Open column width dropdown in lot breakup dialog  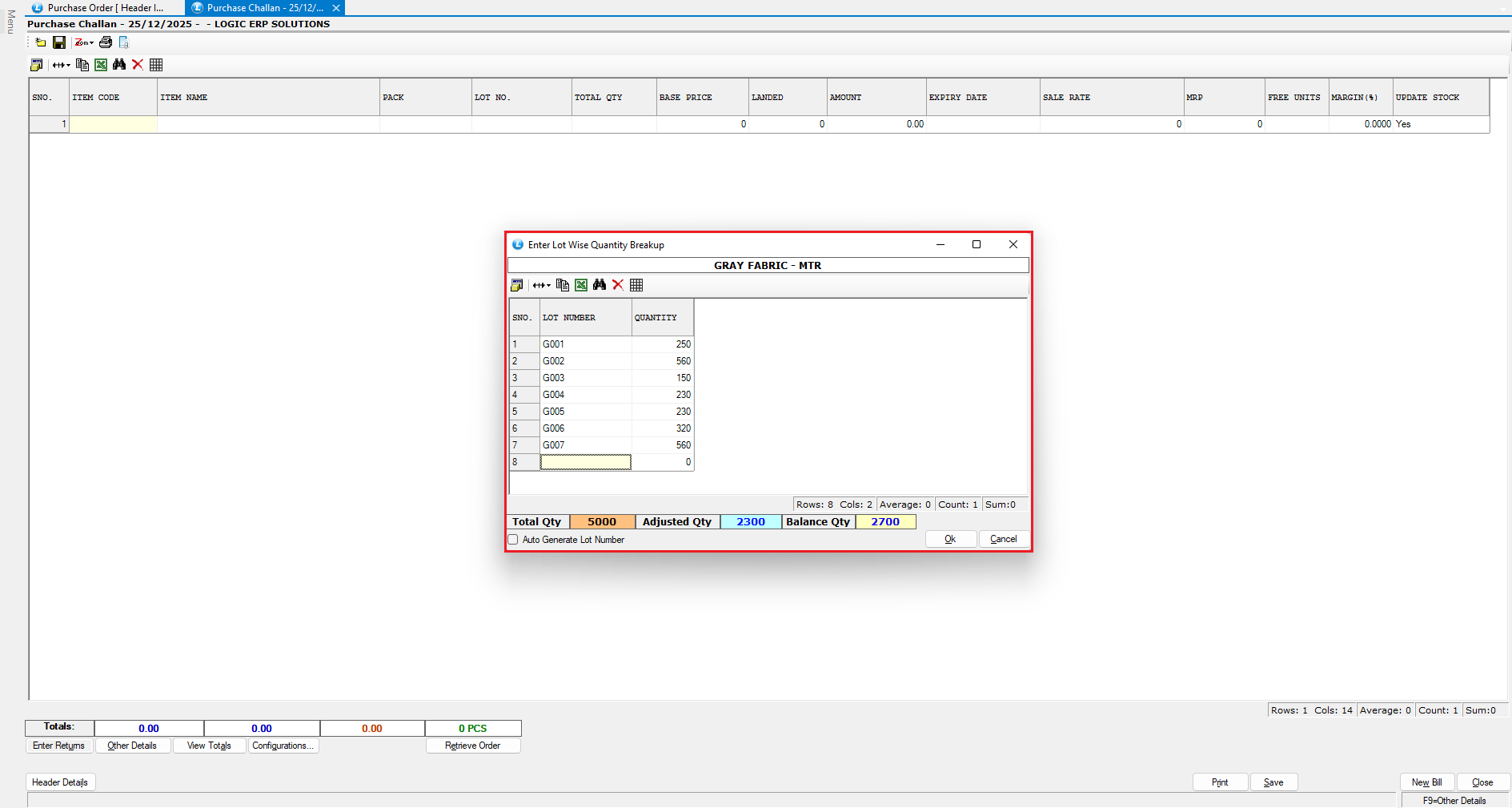(542, 285)
